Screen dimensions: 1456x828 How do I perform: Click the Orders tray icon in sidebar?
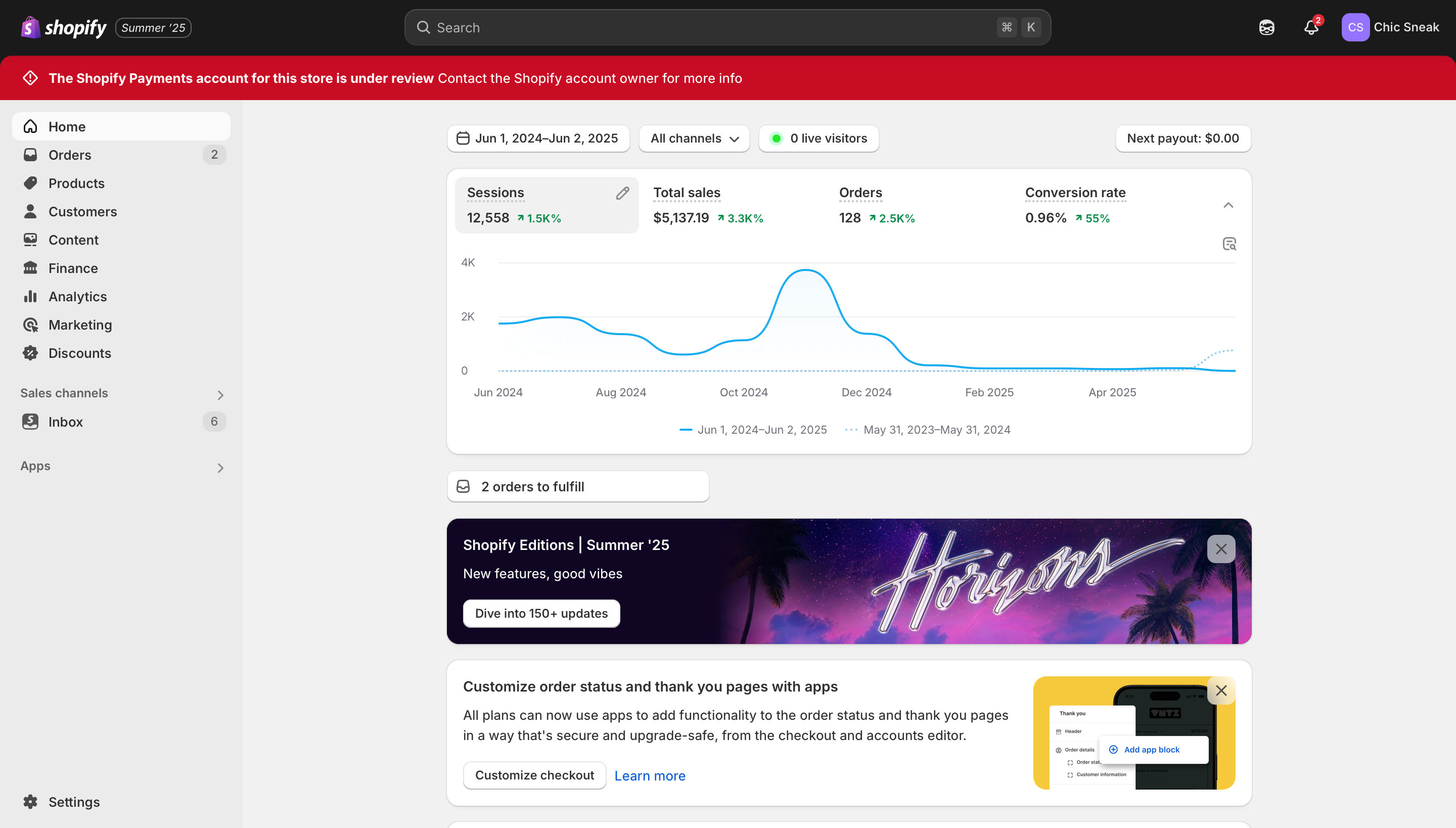pos(30,155)
